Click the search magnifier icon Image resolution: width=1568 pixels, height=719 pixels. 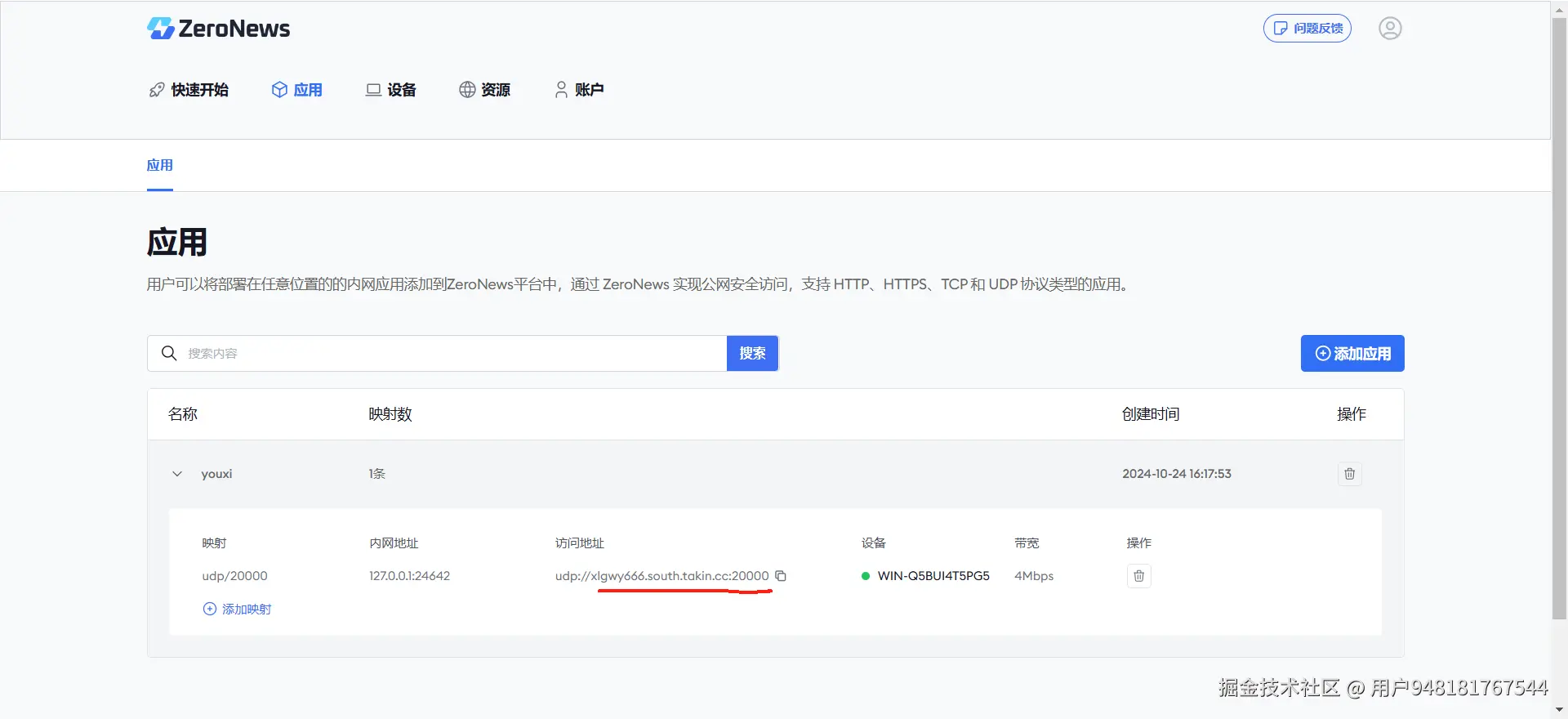169,353
